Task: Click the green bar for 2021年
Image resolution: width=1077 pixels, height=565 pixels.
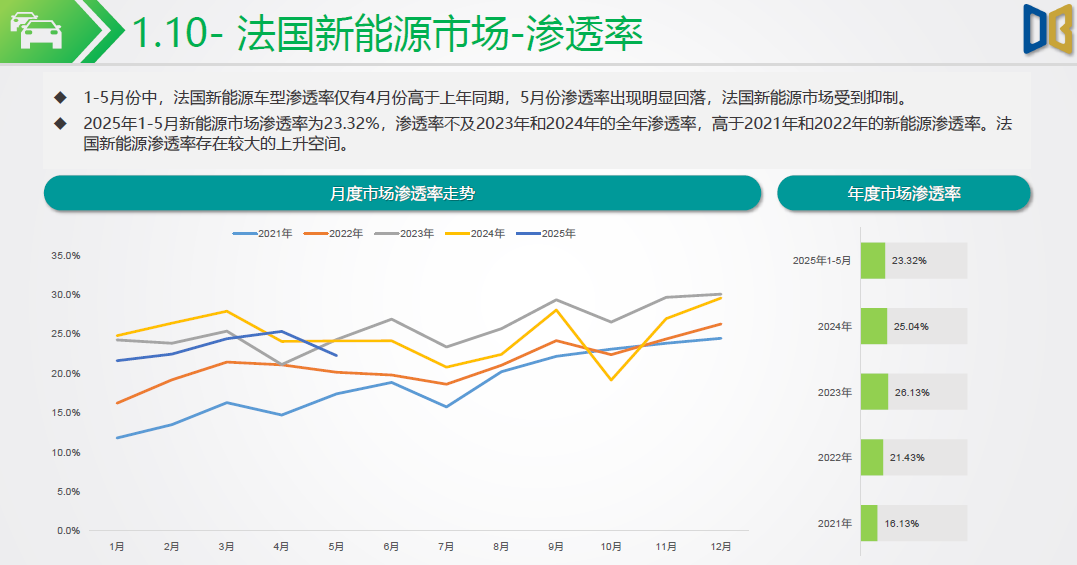Action: click(x=869, y=523)
